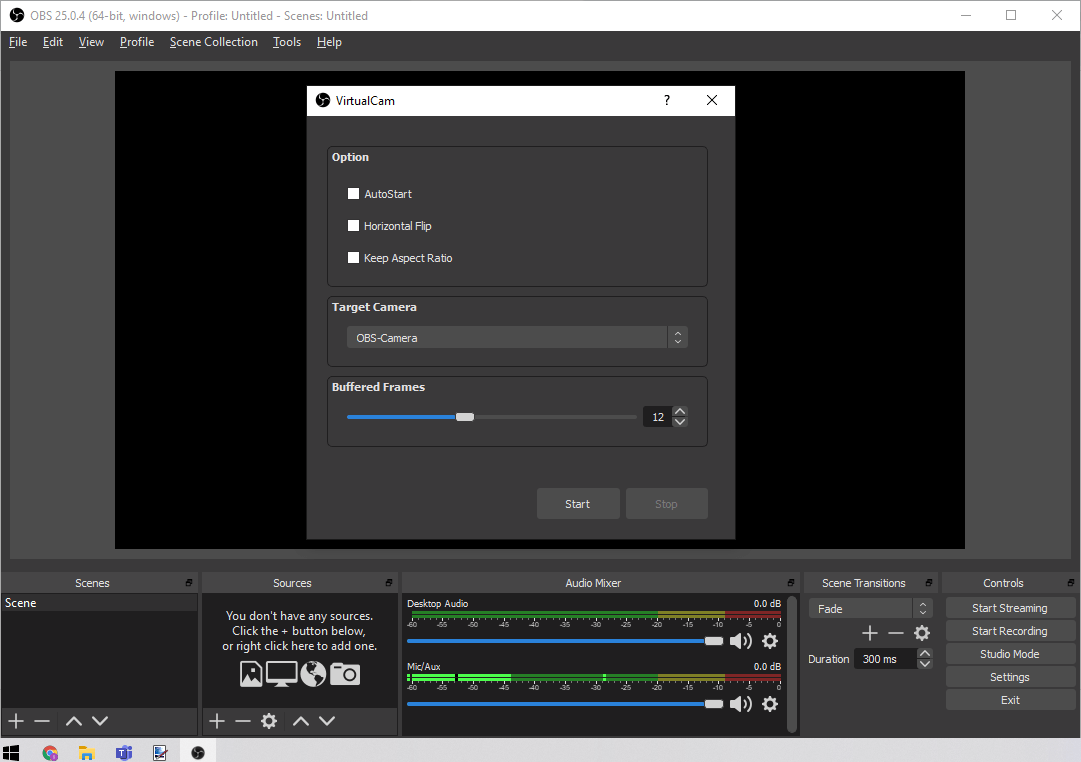The image size is (1081, 762).
Task: Mute the Desktop Audio speaker icon
Action: [x=740, y=641]
